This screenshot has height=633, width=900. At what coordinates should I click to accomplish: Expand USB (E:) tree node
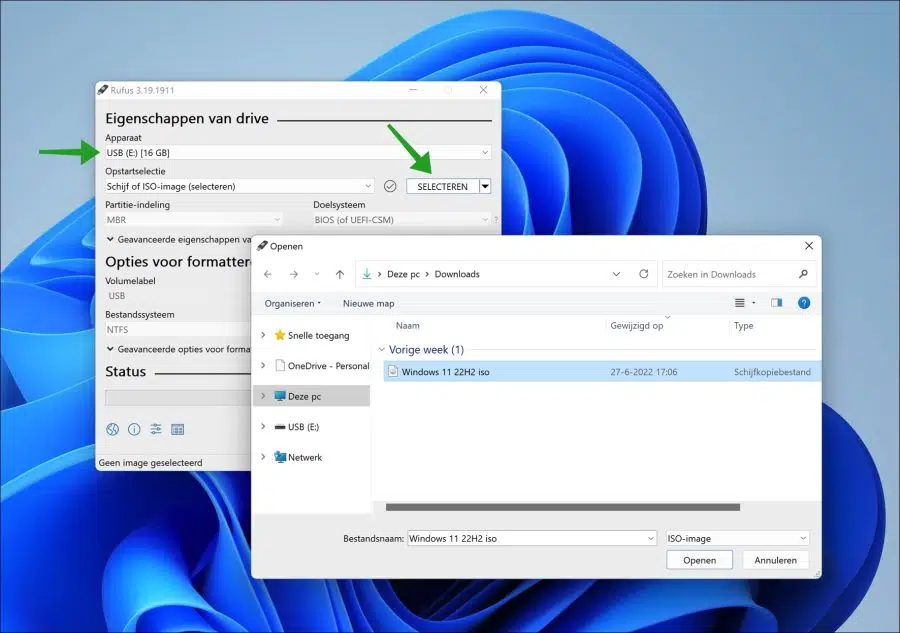263,426
